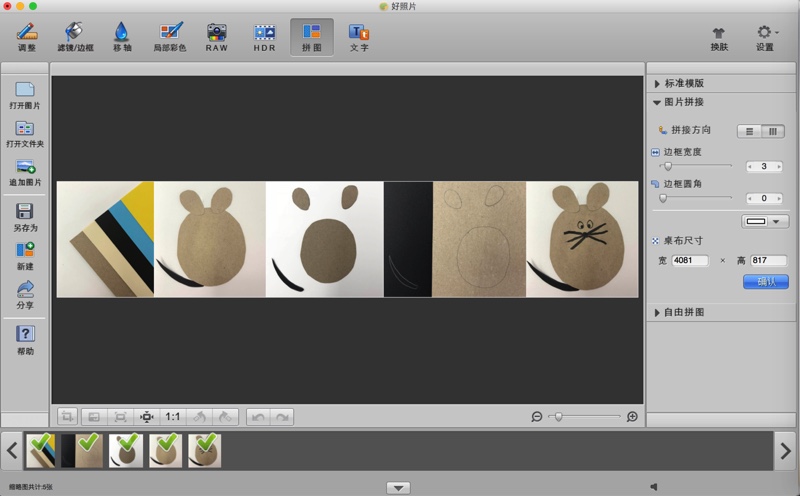Select the color stripes image in collage
800x496 pixels.
tap(105, 239)
